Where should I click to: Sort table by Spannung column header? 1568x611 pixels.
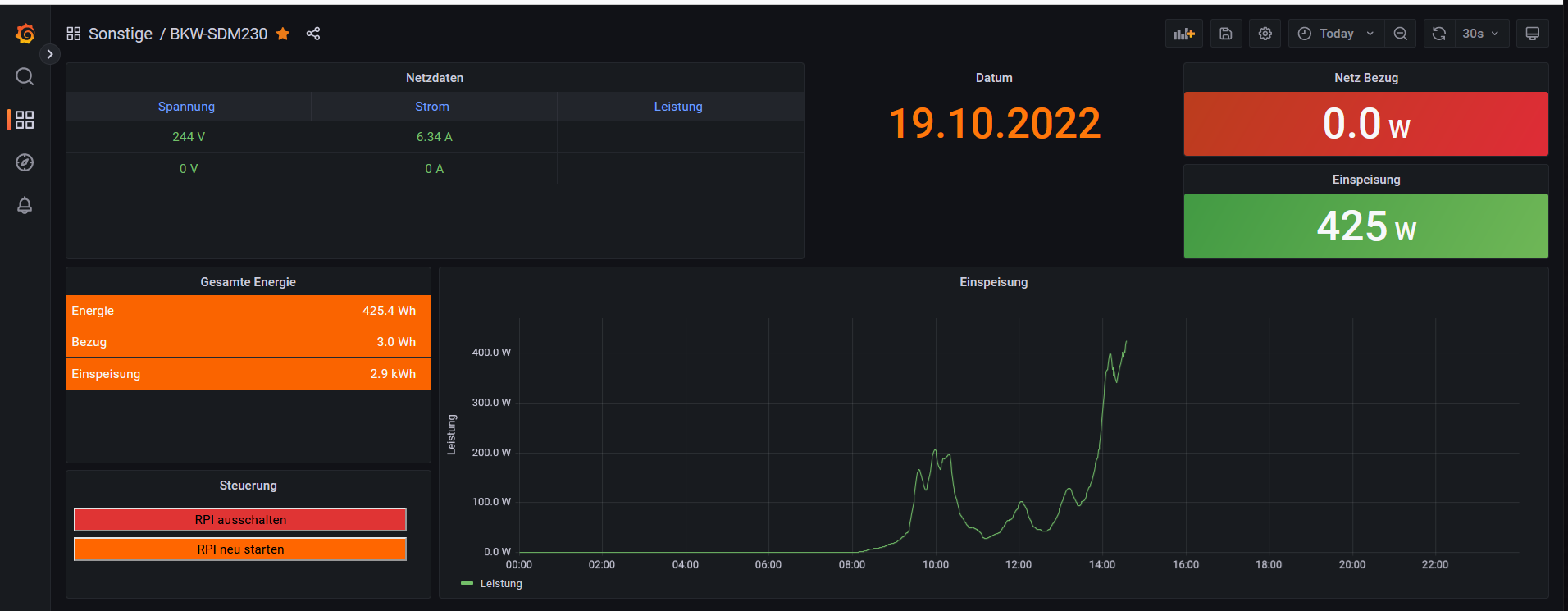[186, 107]
